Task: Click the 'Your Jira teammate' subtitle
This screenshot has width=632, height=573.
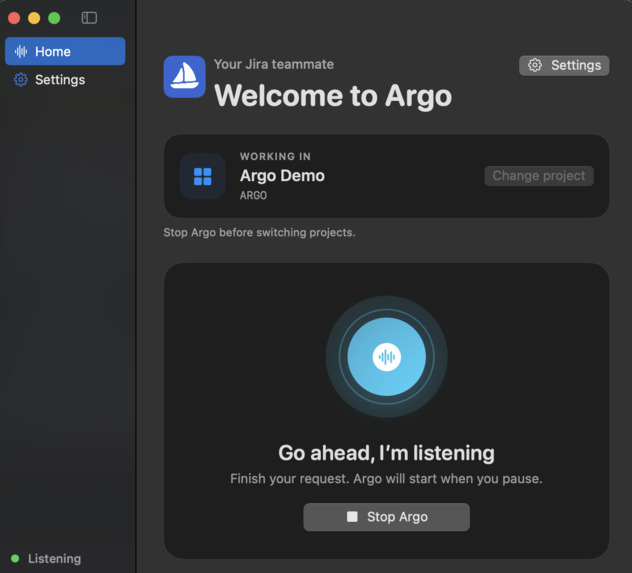Action: [x=274, y=64]
